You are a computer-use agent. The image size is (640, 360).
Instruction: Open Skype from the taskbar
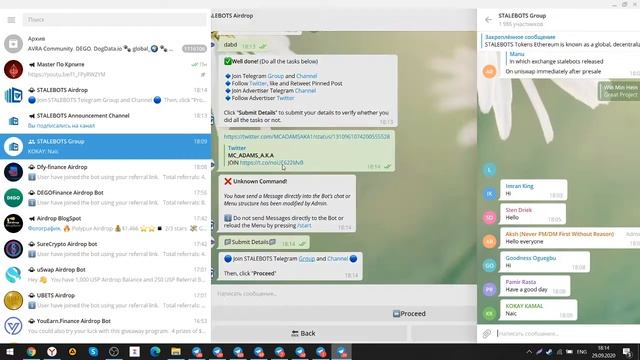(x=93, y=351)
